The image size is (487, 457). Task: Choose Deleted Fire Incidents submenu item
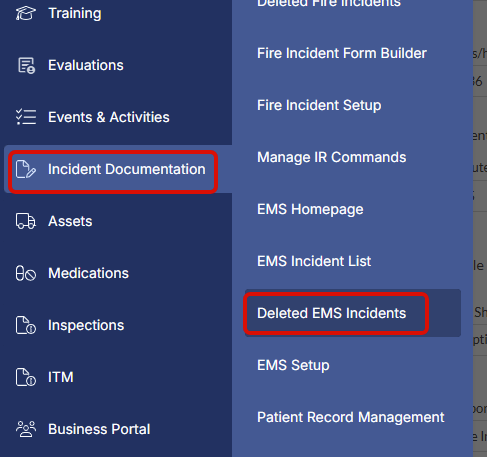(329, 3)
